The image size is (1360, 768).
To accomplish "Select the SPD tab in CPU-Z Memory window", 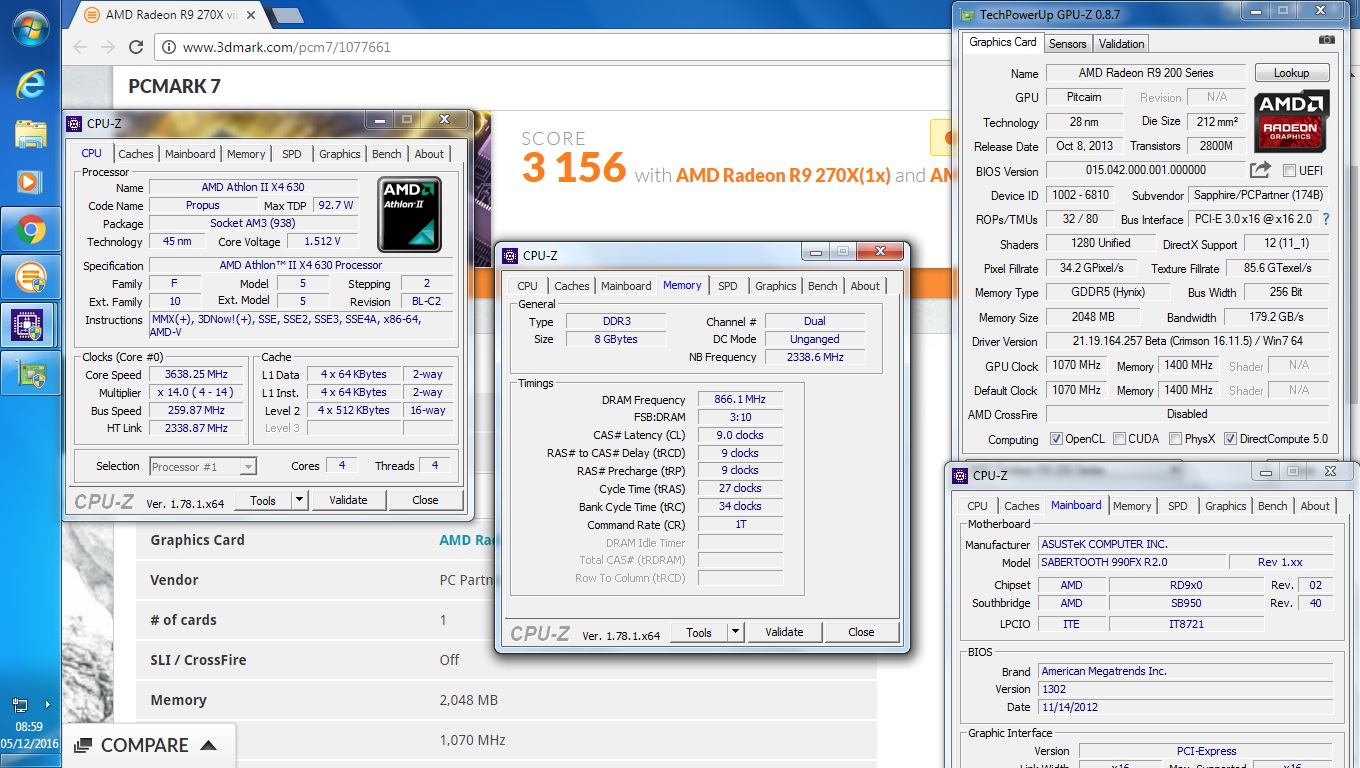I will (x=728, y=286).
